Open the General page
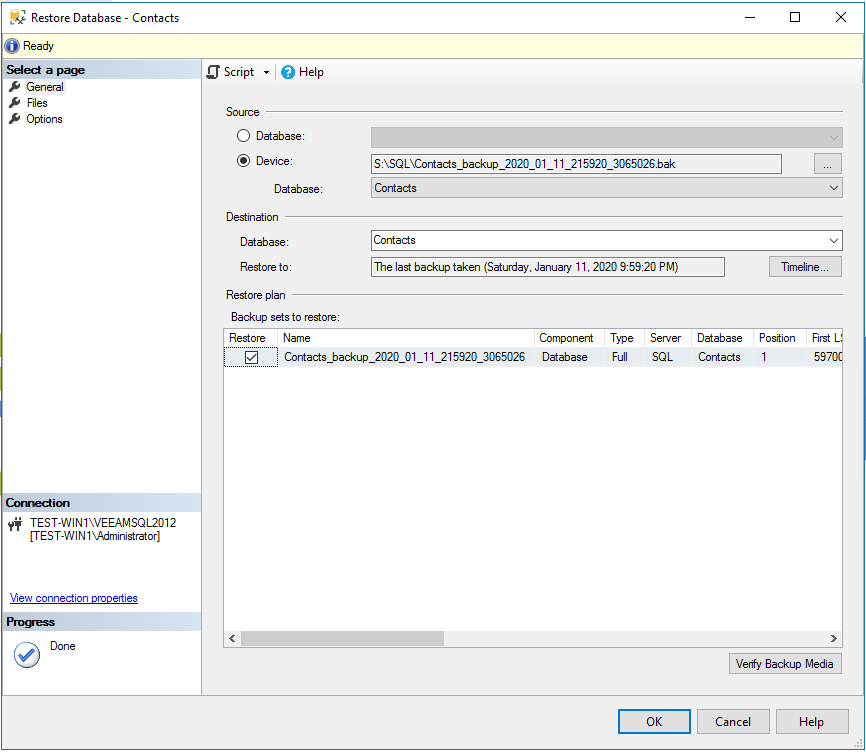The height and width of the screenshot is (752, 866). pyautogui.click(x=45, y=87)
